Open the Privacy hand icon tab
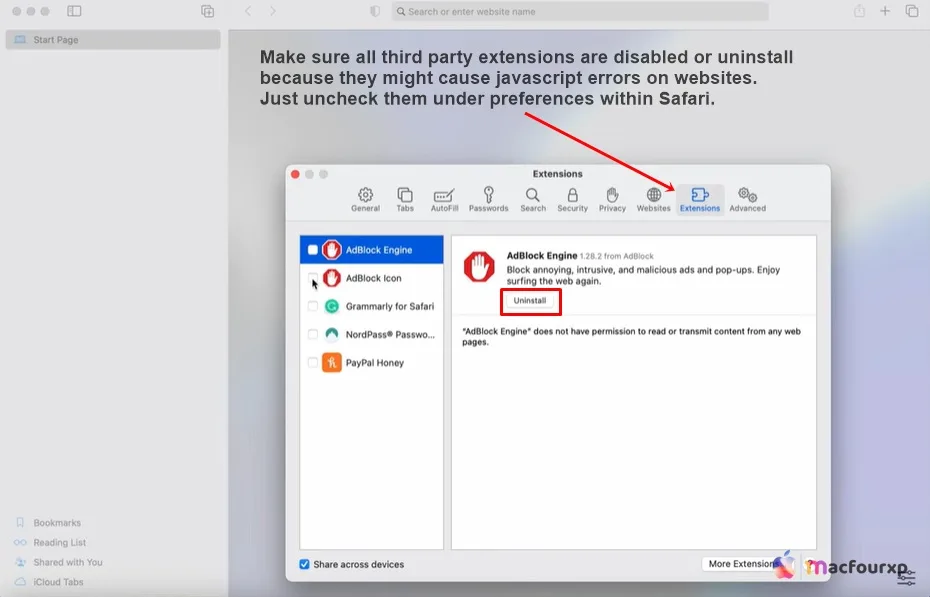Image resolution: width=930 pixels, height=597 pixels. (x=612, y=200)
